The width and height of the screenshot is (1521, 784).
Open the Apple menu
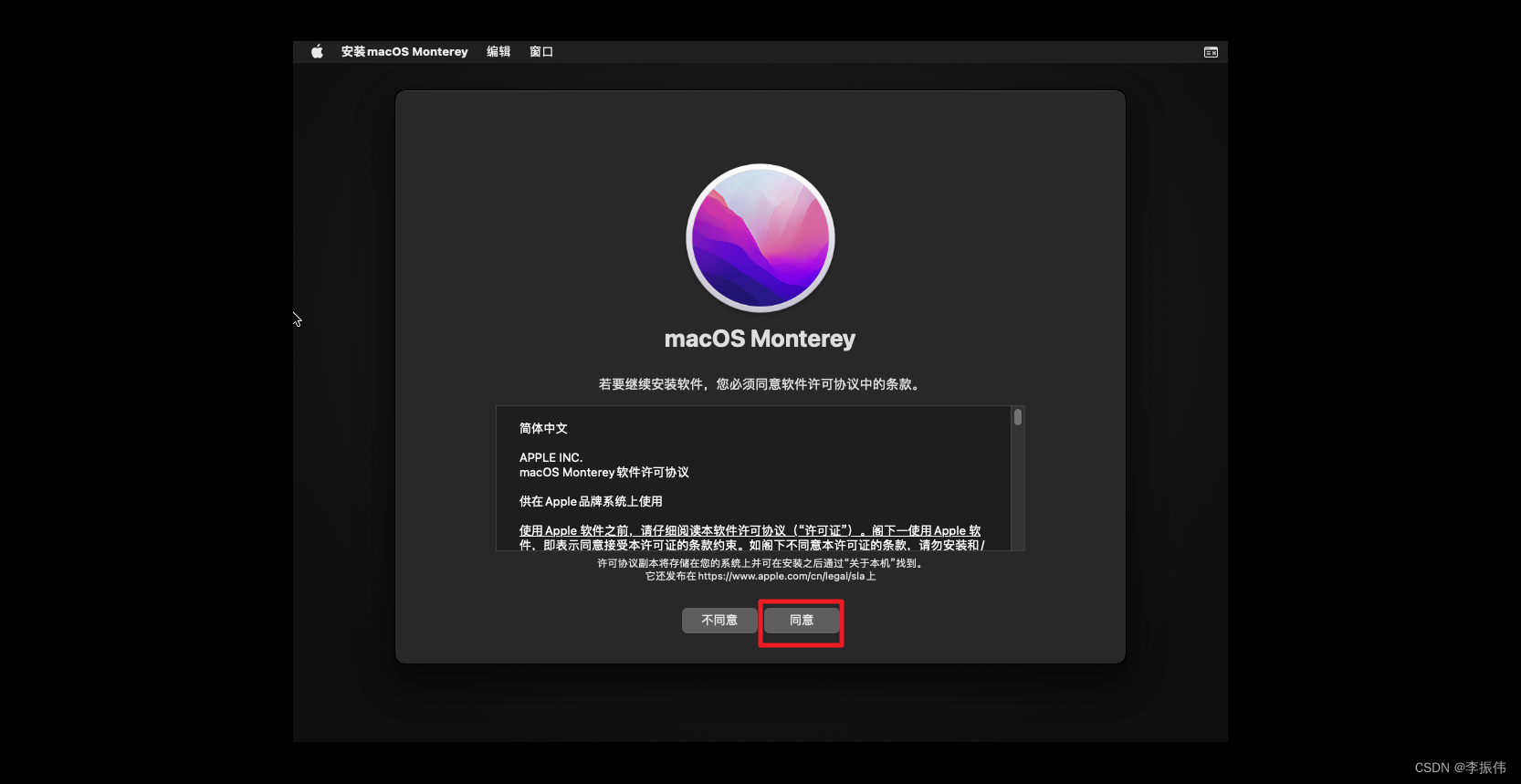coord(317,52)
